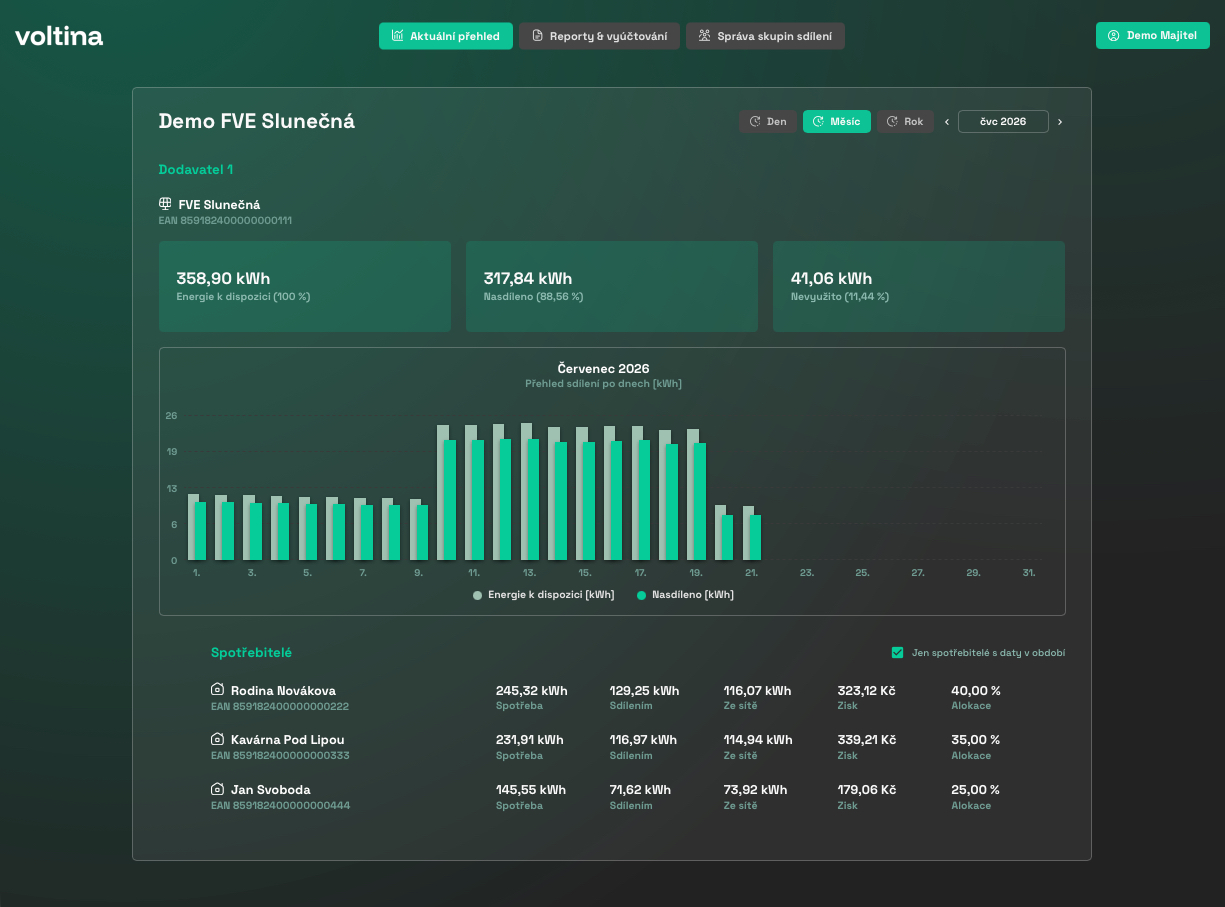Click the Rodina Nováková meter icon
The height and width of the screenshot is (907, 1225).
pos(217,690)
